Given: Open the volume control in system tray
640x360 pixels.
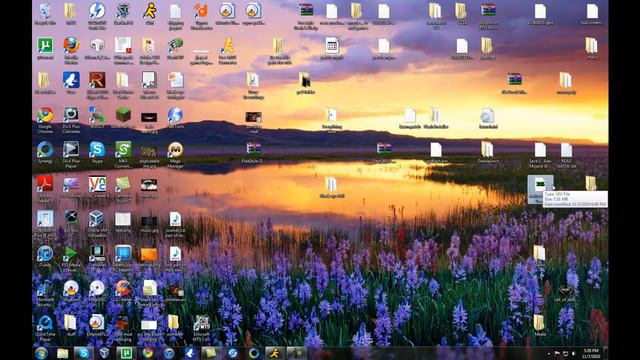Looking at the screenshot, I should click(573, 353).
